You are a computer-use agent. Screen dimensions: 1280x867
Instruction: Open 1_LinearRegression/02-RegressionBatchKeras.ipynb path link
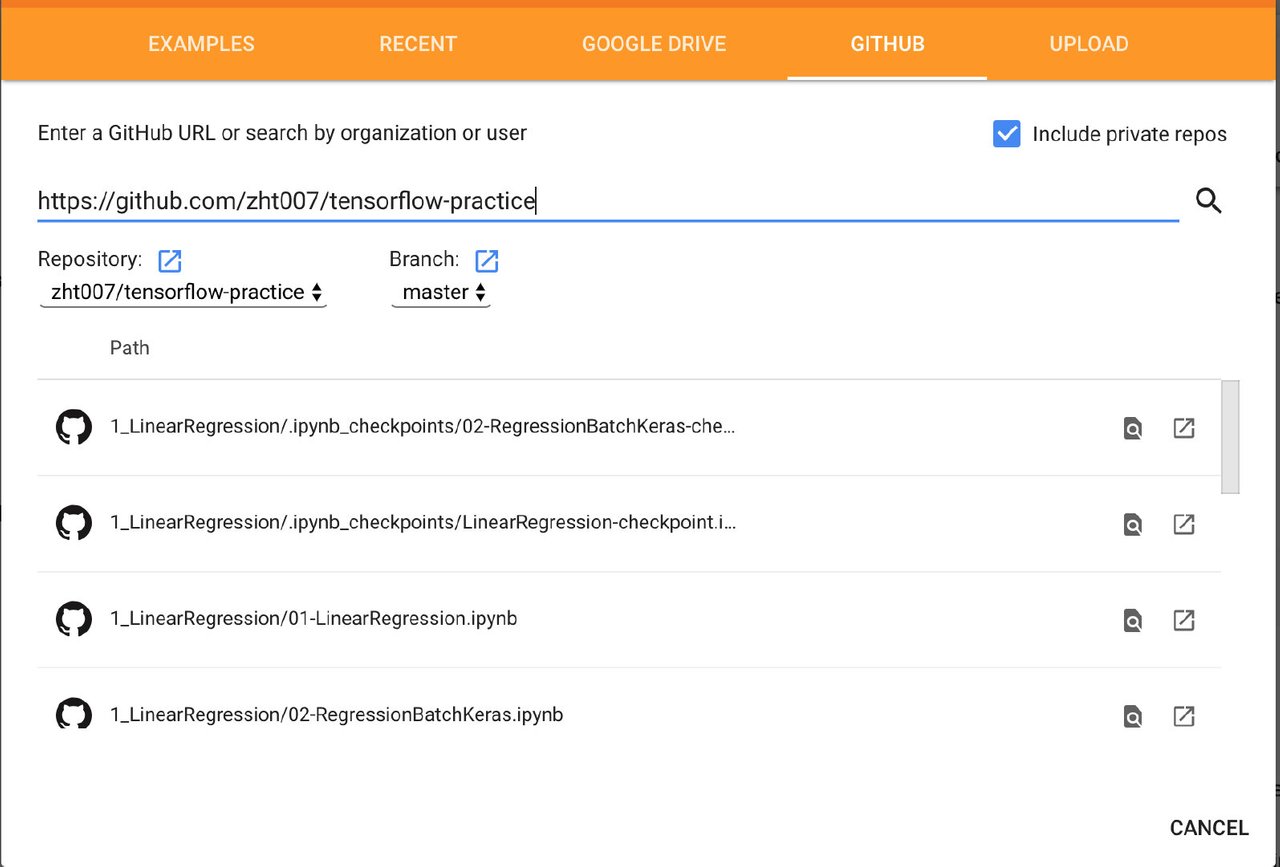point(336,714)
